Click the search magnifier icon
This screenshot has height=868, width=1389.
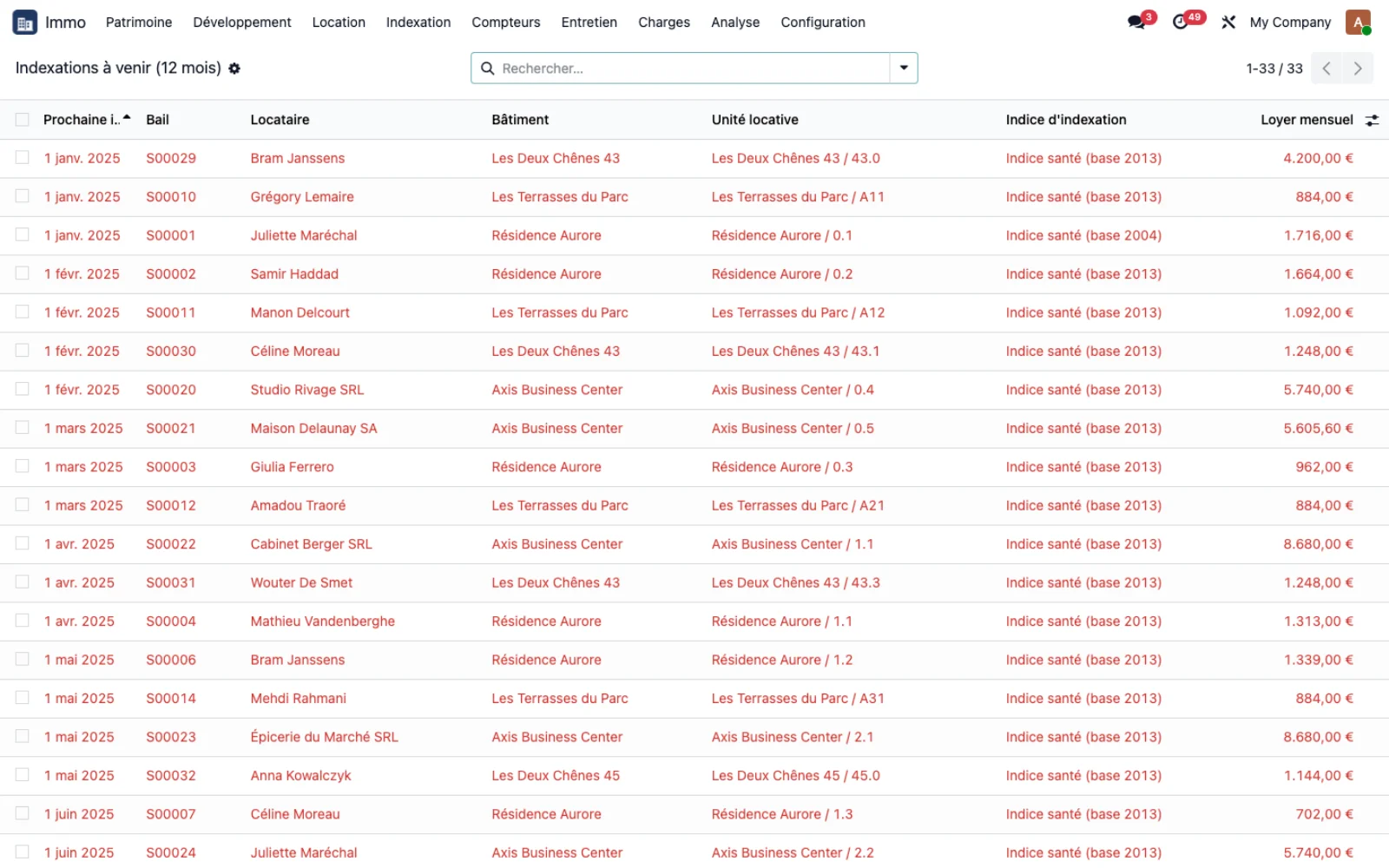click(488, 69)
